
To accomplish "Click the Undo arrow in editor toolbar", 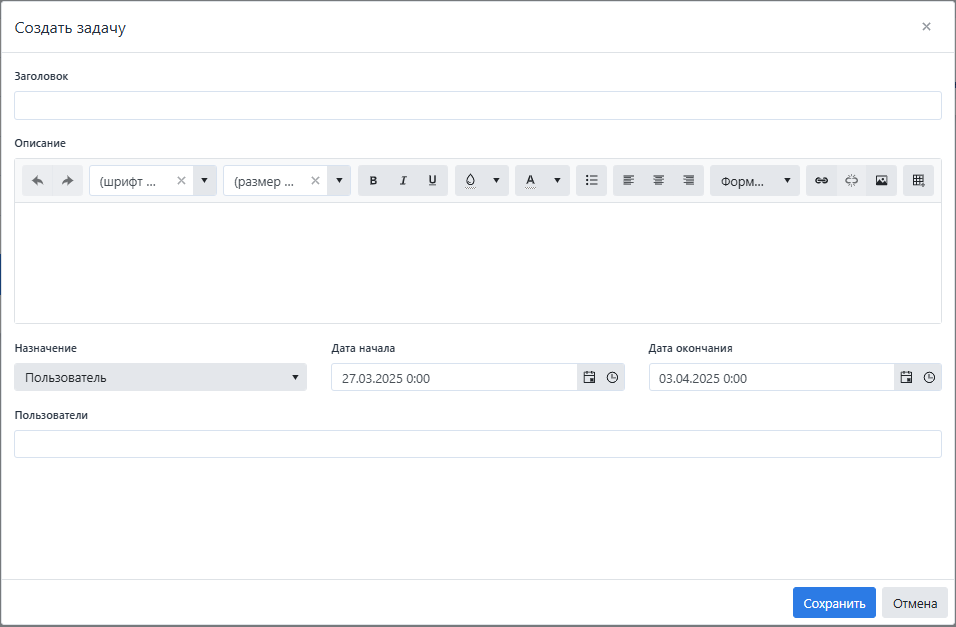I will (38, 181).
